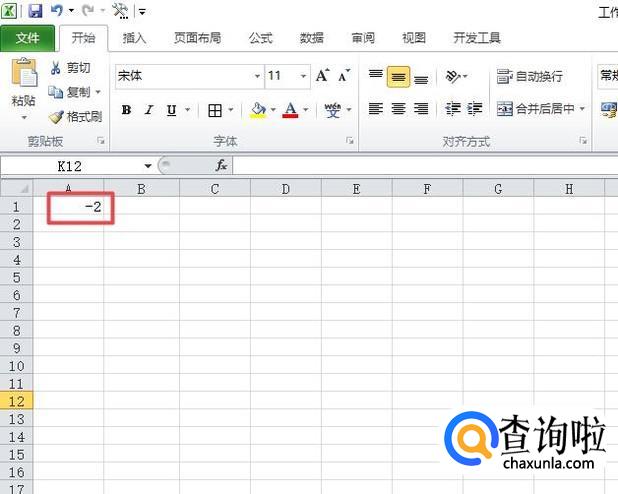
Task: Save the workbook using the floppy disk icon
Action: click(x=35, y=11)
